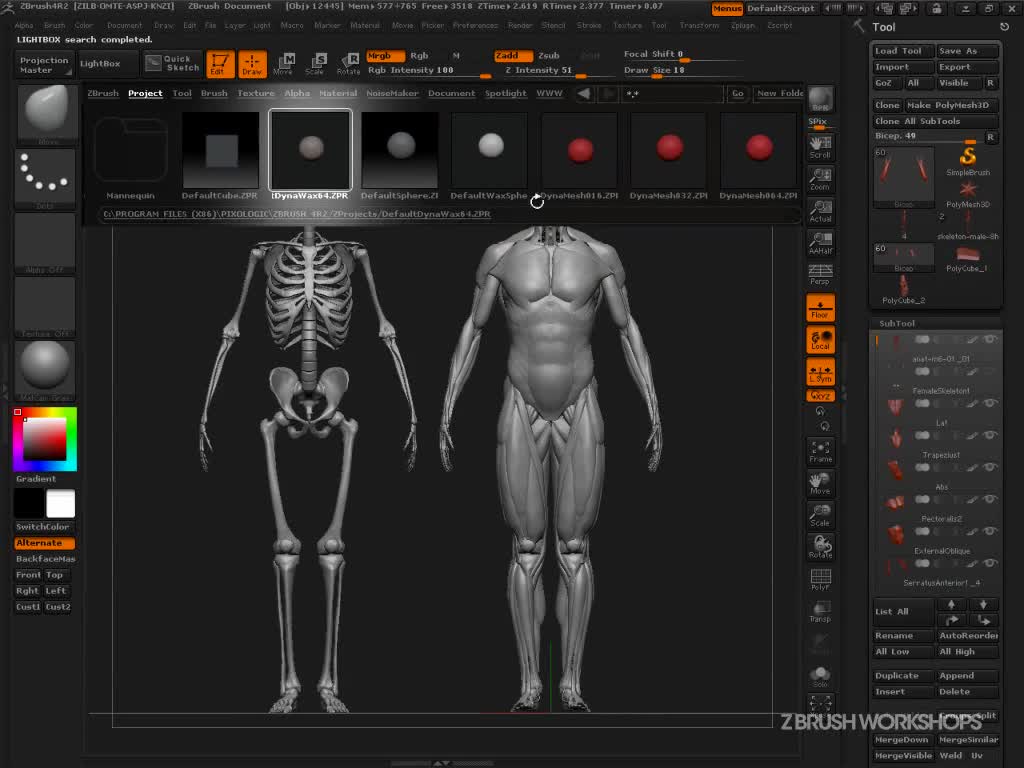Toggle the Zadd mode button
The width and height of the screenshot is (1024, 768).
(x=512, y=56)
